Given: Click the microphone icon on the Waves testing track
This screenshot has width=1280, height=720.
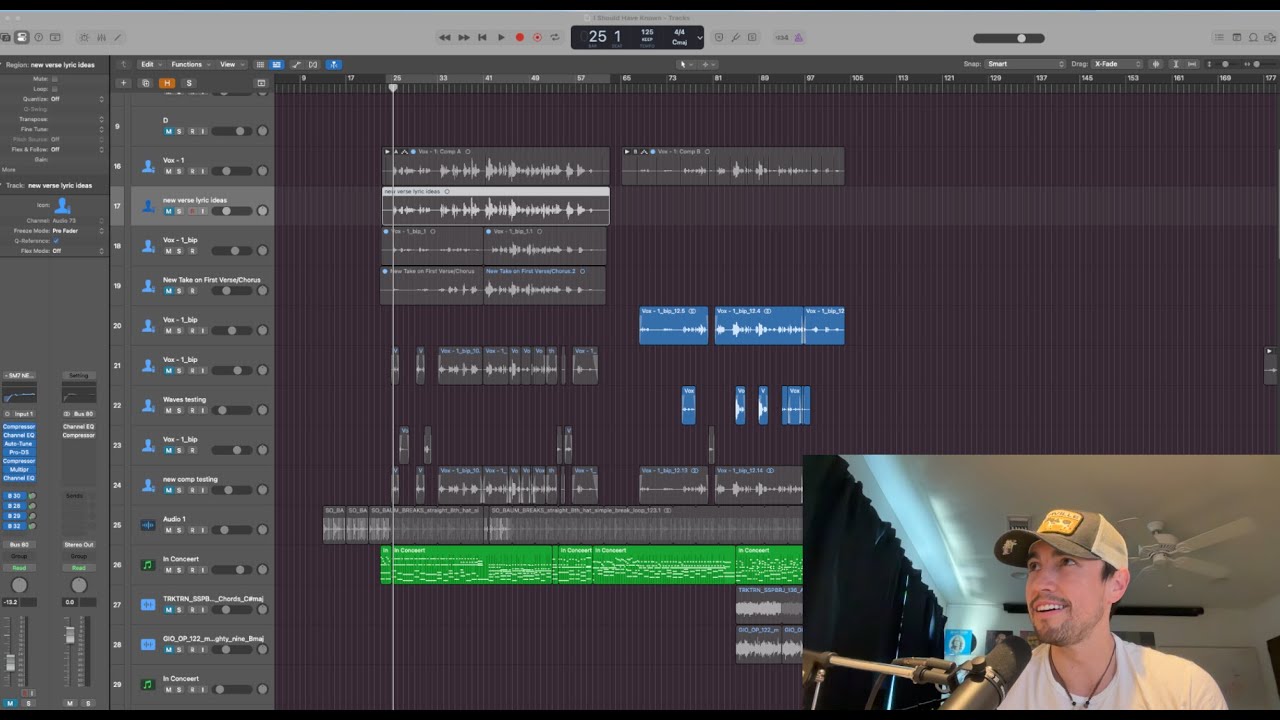Looking at the screenshot, I should (x=148, y=405).
